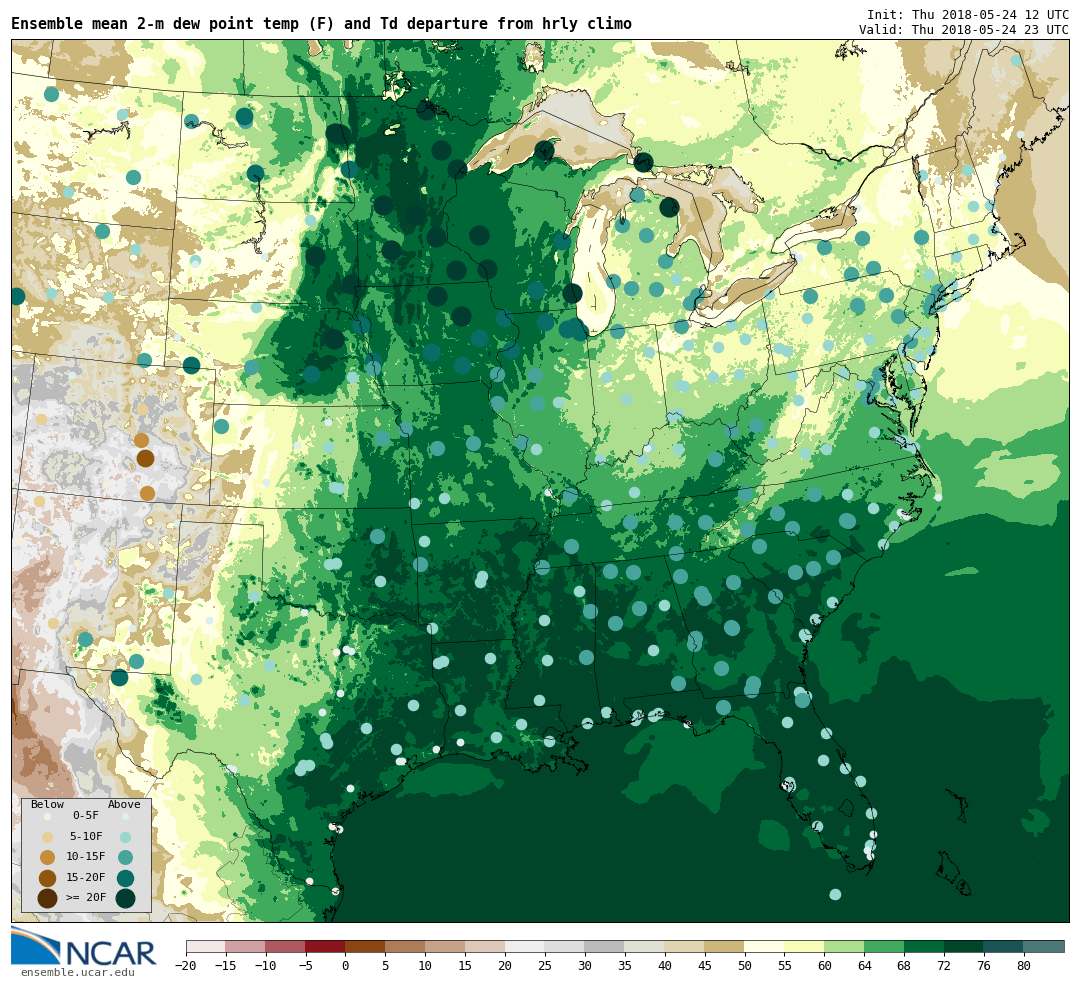Click the above >=20F darkest green dot
1080x985 pixels.
(x=125, y=899)
